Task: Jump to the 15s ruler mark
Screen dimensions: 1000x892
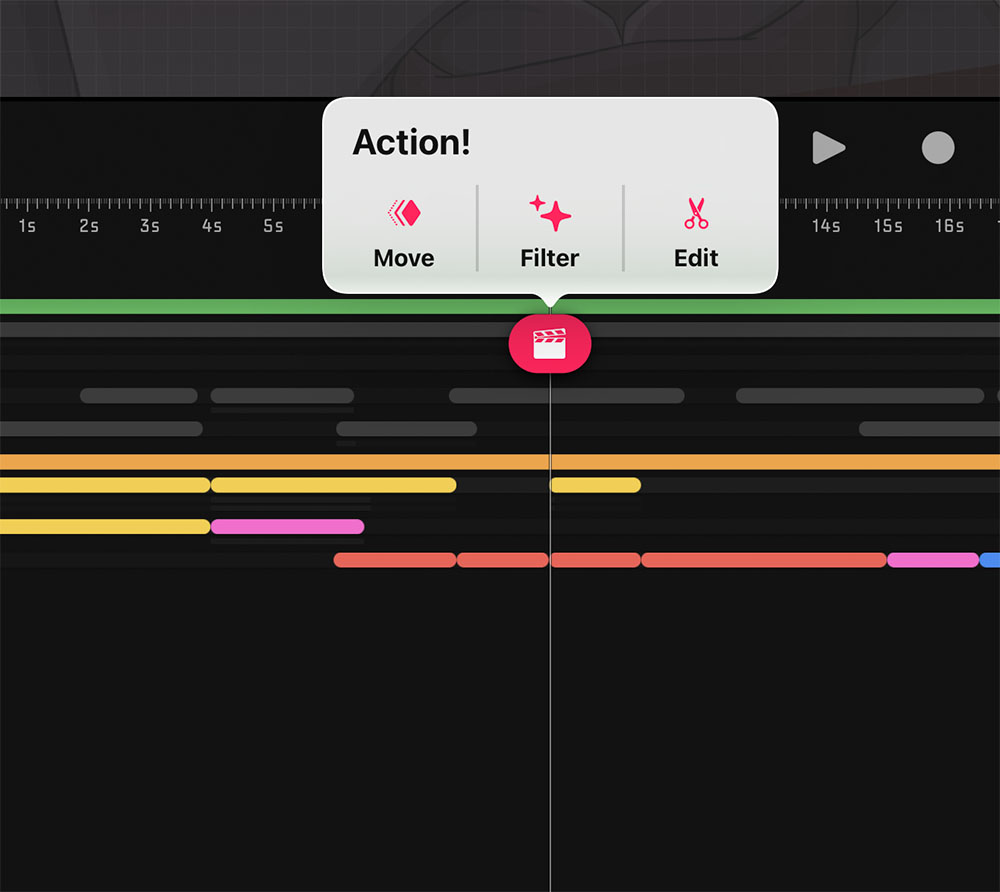Action: pyautogui.click(x=888, y=226)
